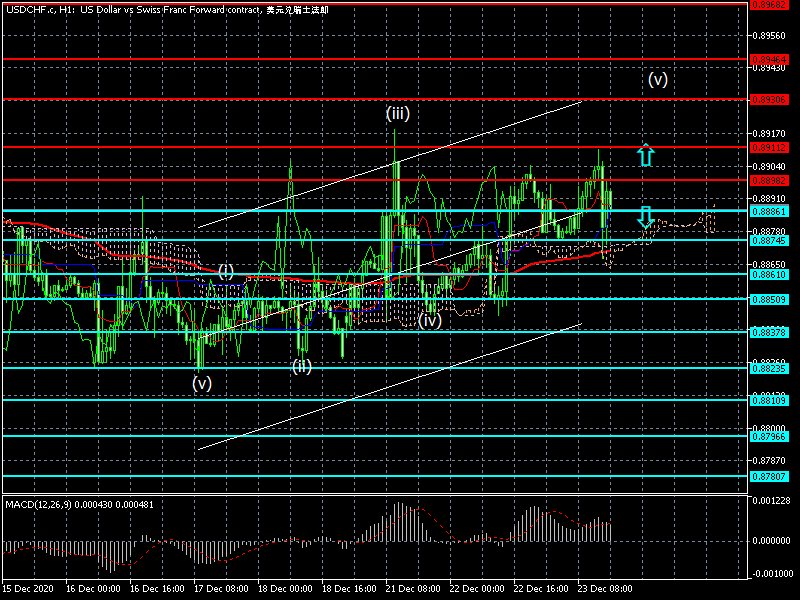Click the 21 Dec 08:00 time label
The width and height of the screenshot is (800, 600).
pyautogui.click(x=413, y=589)
